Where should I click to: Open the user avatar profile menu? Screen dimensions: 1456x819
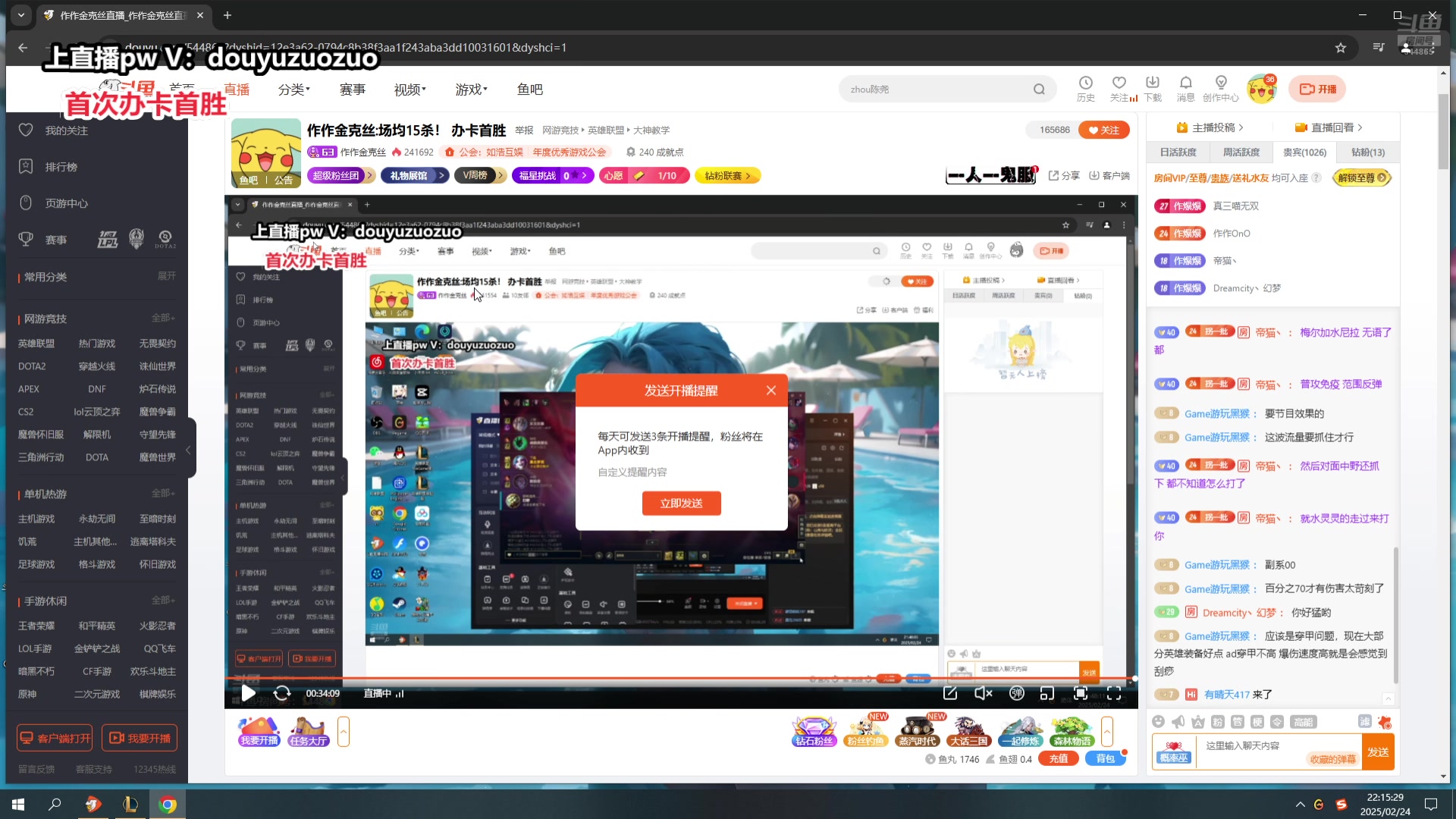click(1262, 89)
